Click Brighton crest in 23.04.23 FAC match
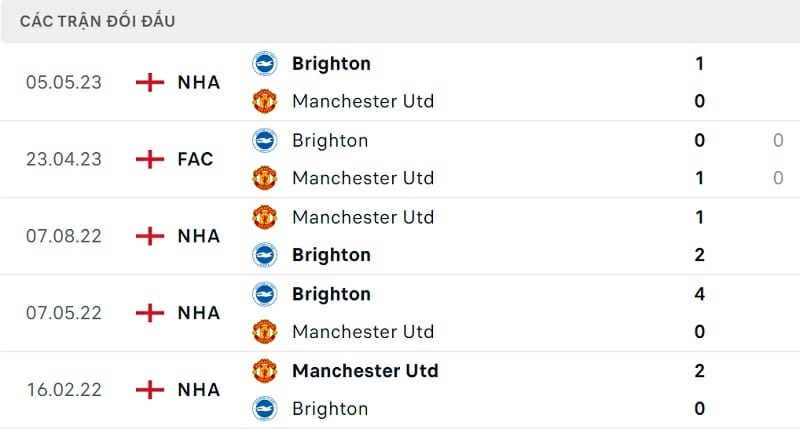The width and height of the screenshot is (800, 429). 264,140
